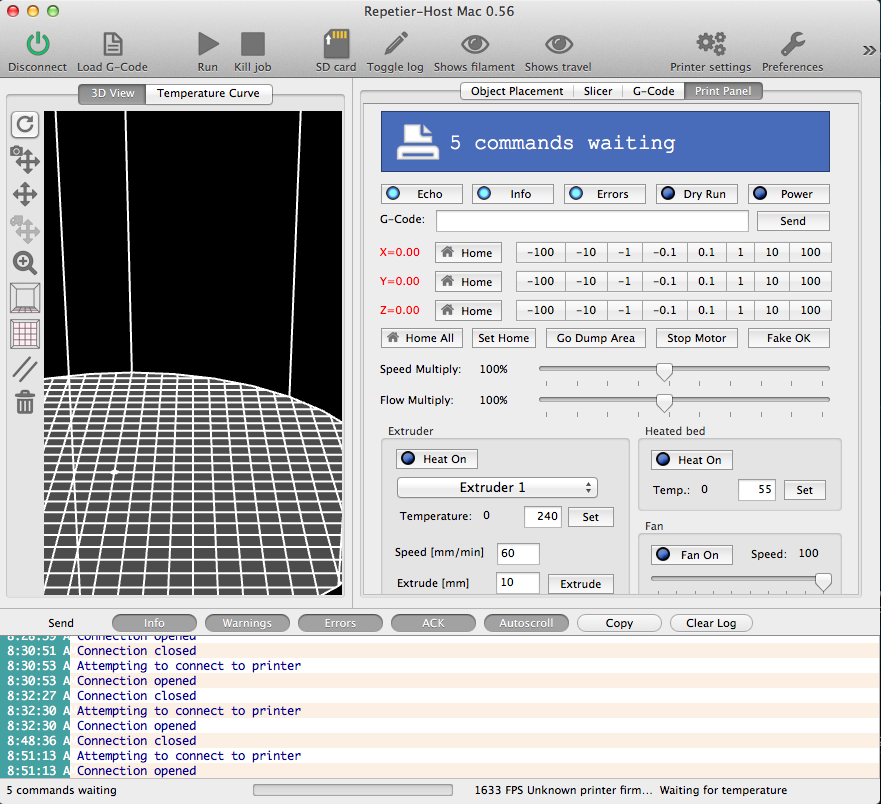Open the Slicer tab
This screenshot has height=804, width=881.
598,91
